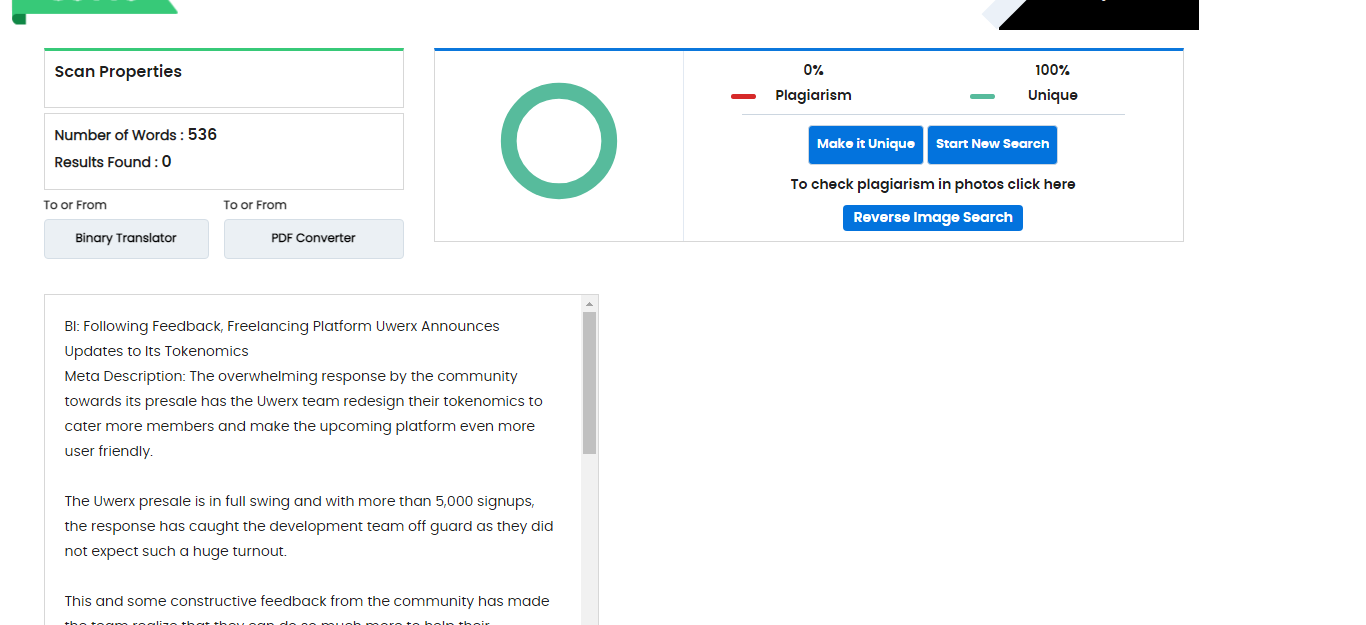The image size is (1366, 625).
Task: Click the 'The Uwerx presale' paragraph
Action: [x=308, y=526]
